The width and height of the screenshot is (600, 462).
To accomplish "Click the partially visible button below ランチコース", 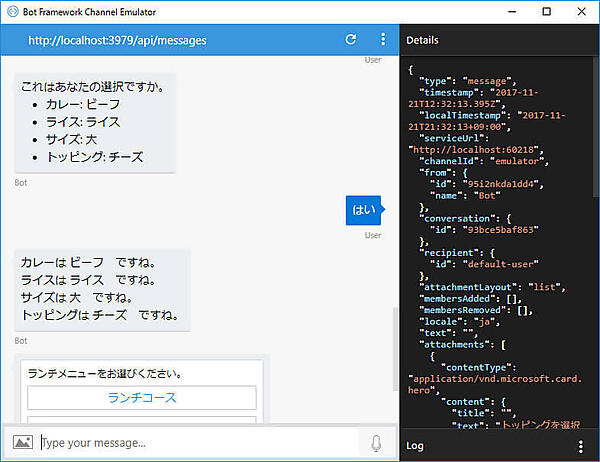I will (141, 420).
